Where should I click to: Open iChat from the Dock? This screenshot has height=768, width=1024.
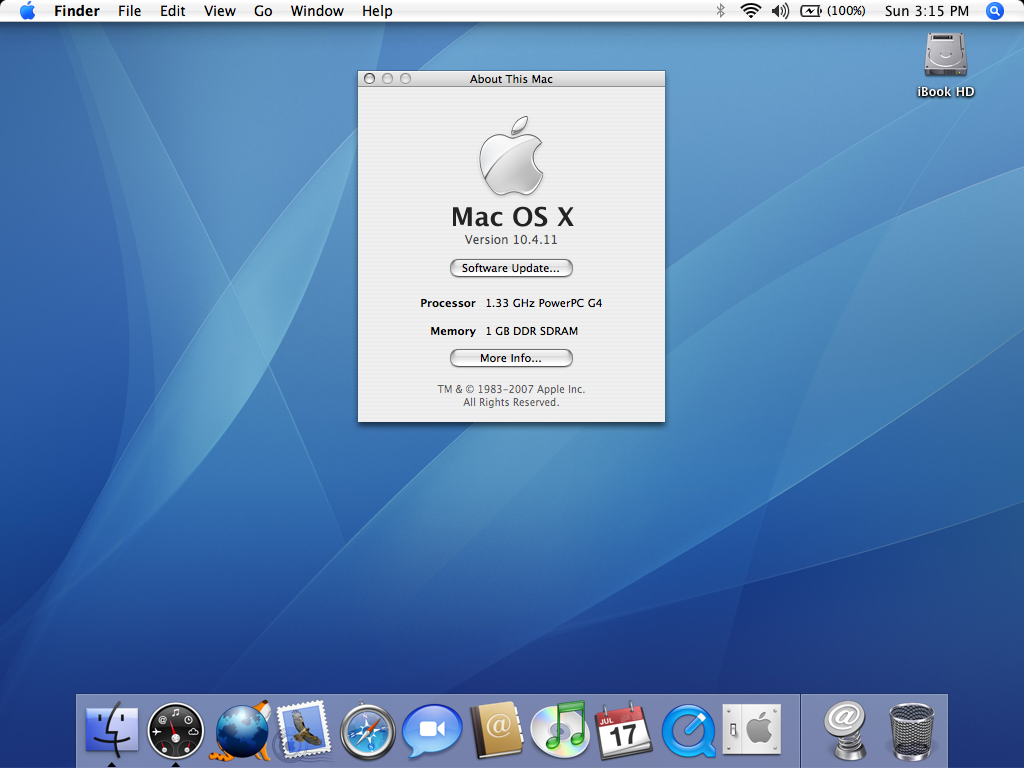coord(432,731)
